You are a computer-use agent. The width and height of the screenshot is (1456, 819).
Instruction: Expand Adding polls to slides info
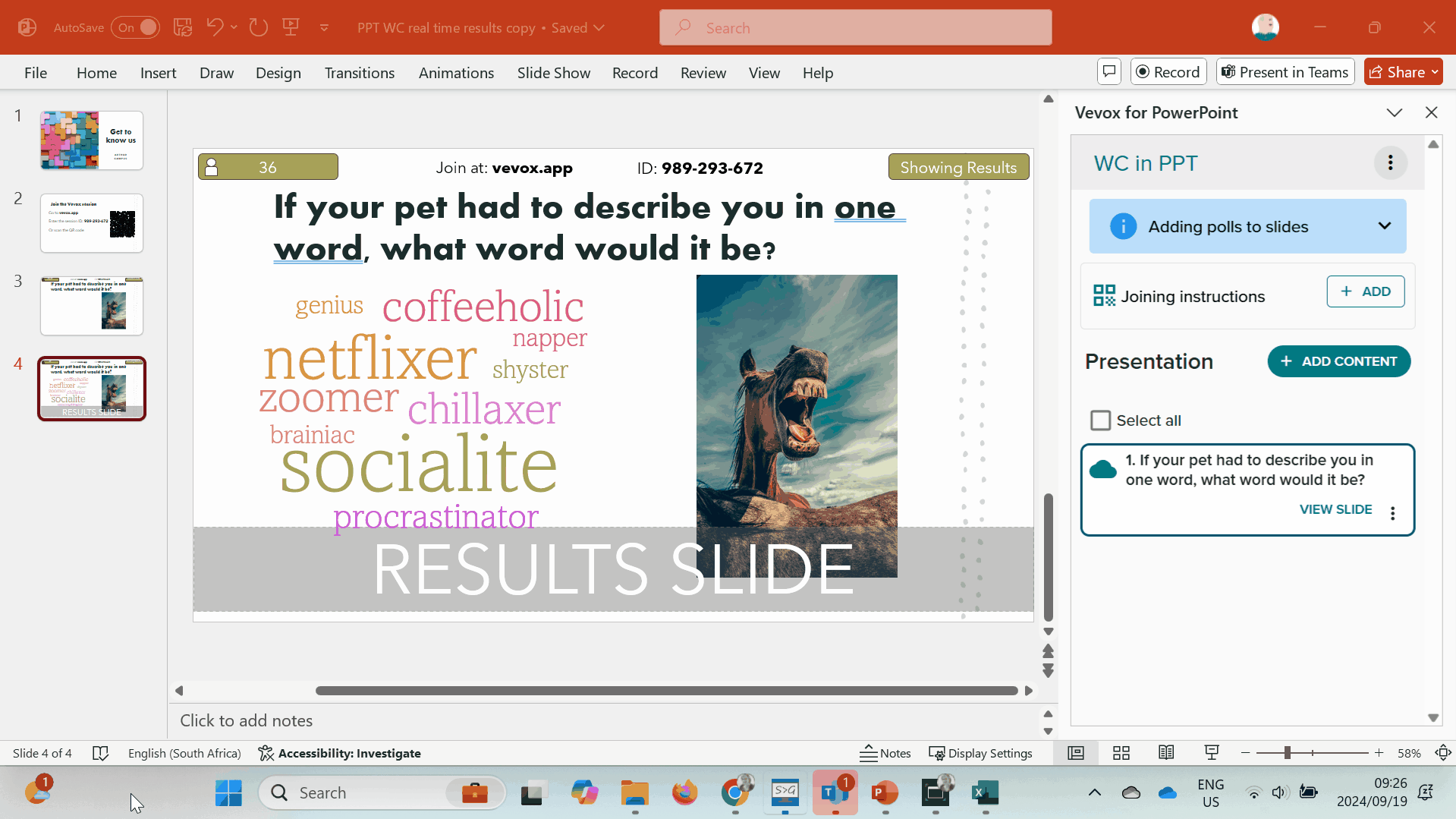(x=1385, y=226)
